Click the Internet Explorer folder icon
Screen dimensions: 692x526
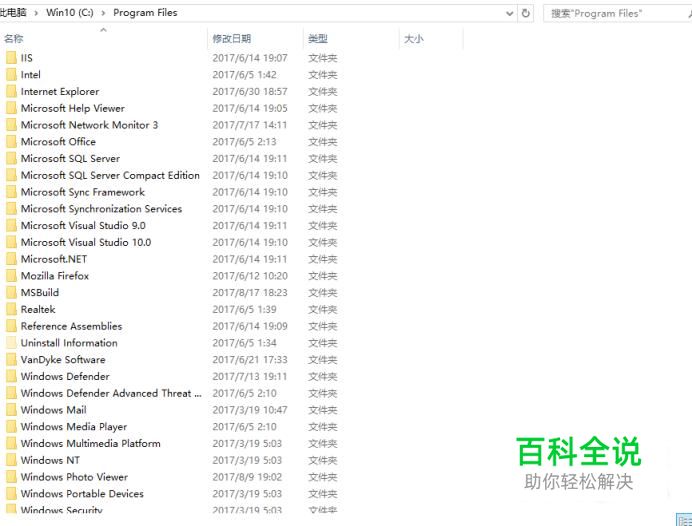click(11, 91)
